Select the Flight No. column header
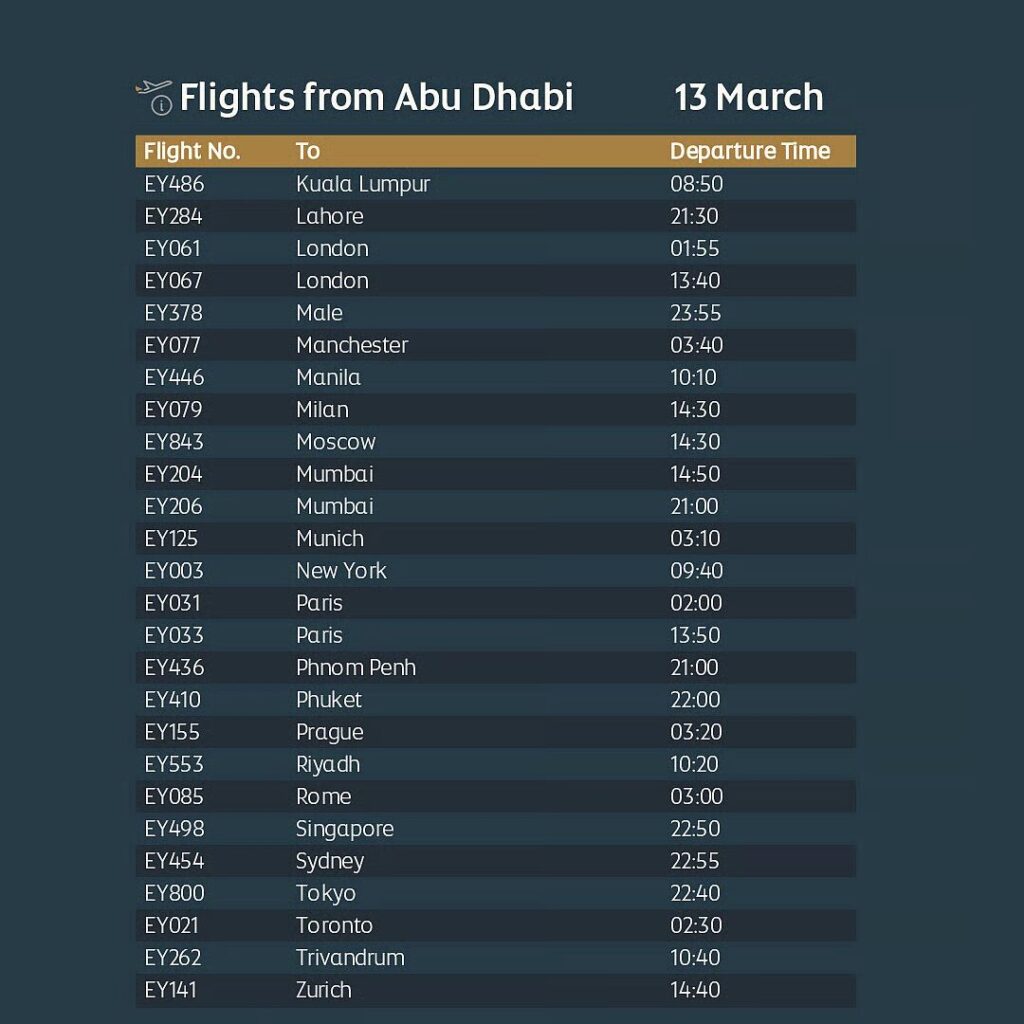Image resolution: width=1024 pixels, height=1024 pixels. [x=192, y=151]
